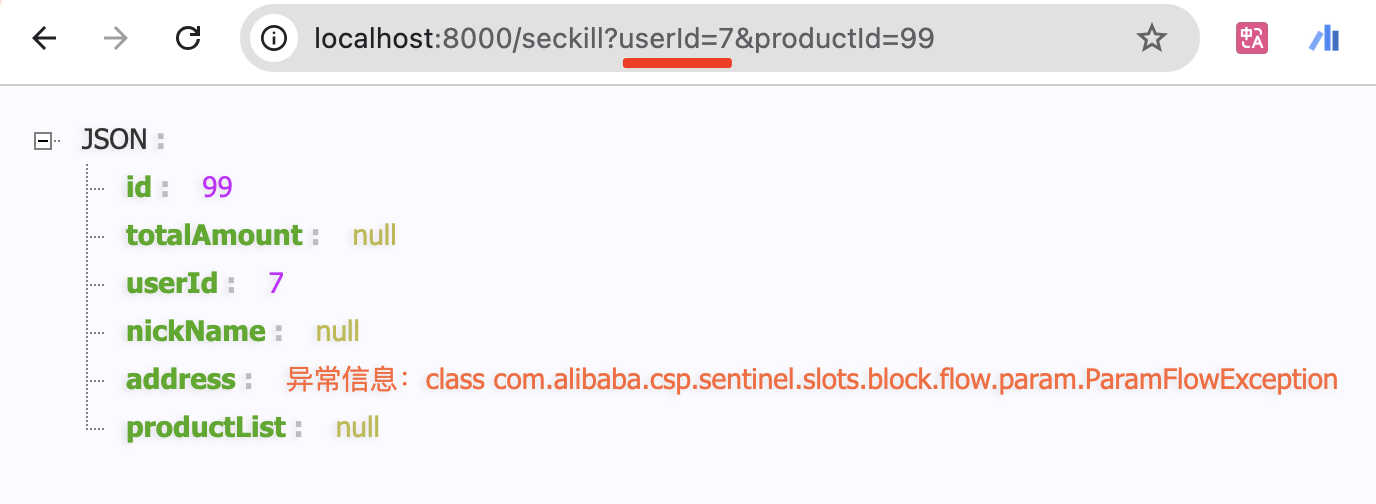
Task: Reload the seckill page
Action: tap(188, 38)
